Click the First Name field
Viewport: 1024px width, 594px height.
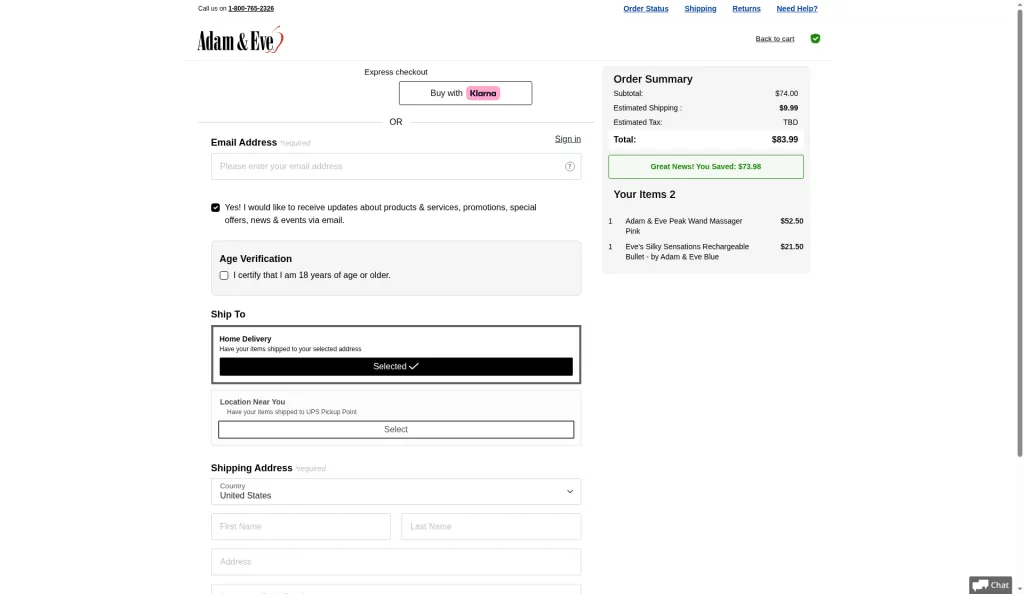click(x=300, y=527)
